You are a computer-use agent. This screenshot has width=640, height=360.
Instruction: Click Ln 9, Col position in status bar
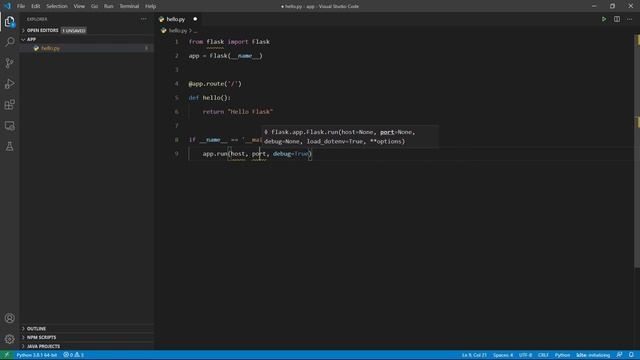point(474,355)
